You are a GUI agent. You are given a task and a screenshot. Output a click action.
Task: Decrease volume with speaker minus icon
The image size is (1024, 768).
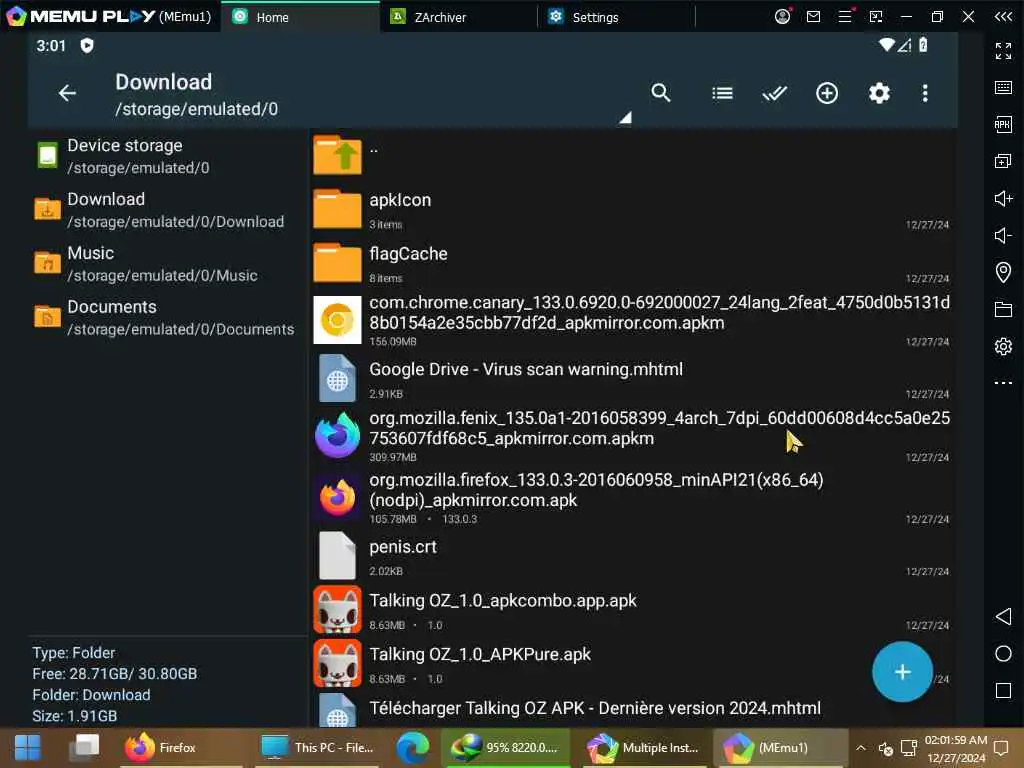tap(1003, 235)
